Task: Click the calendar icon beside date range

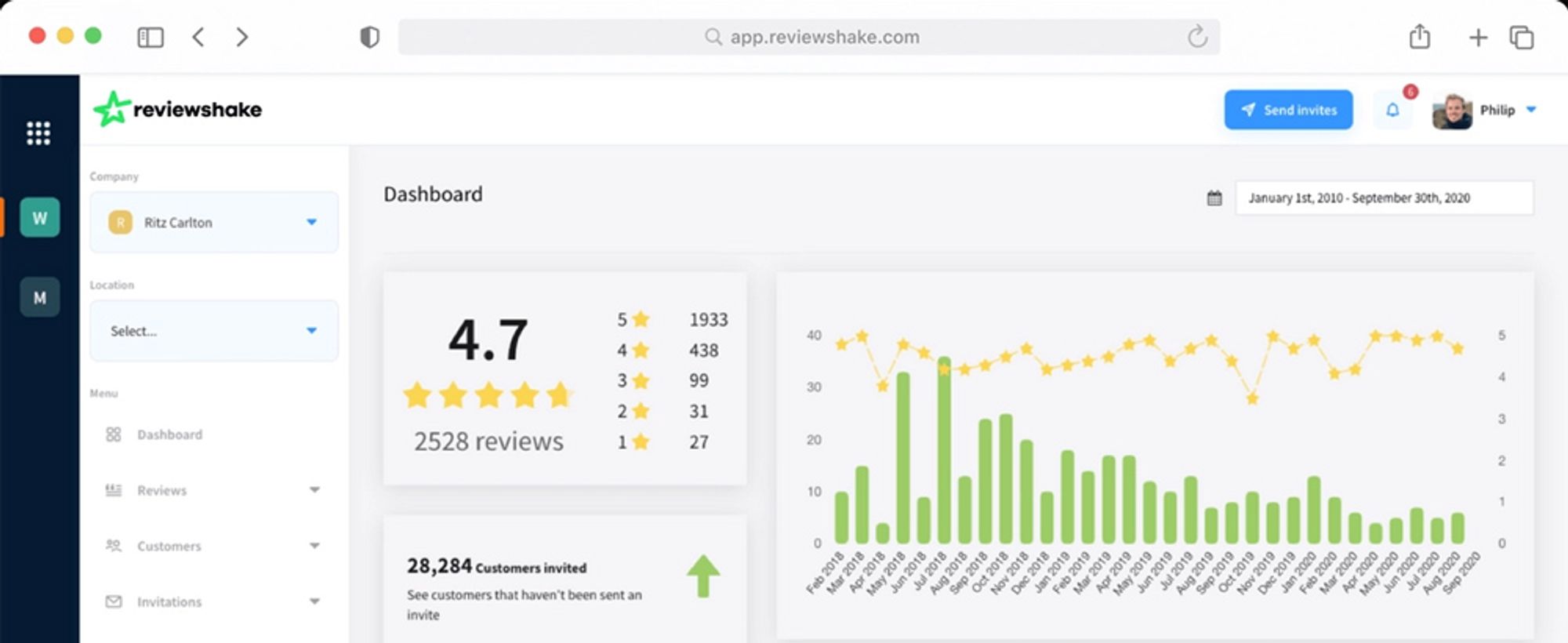Action: 1214,198
